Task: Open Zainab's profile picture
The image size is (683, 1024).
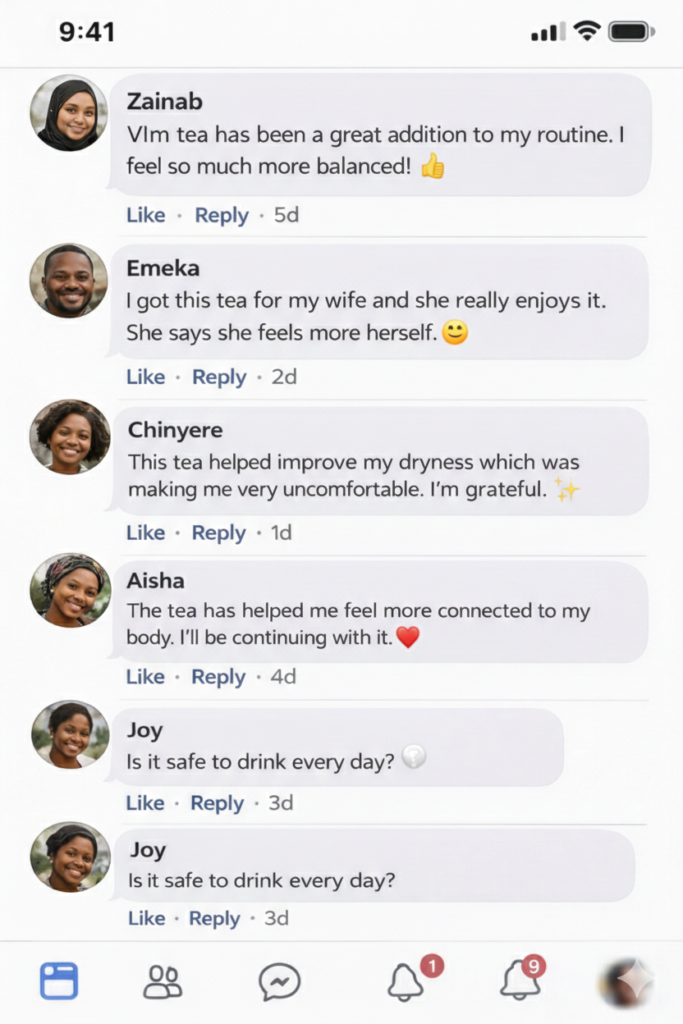Action: 69,114
